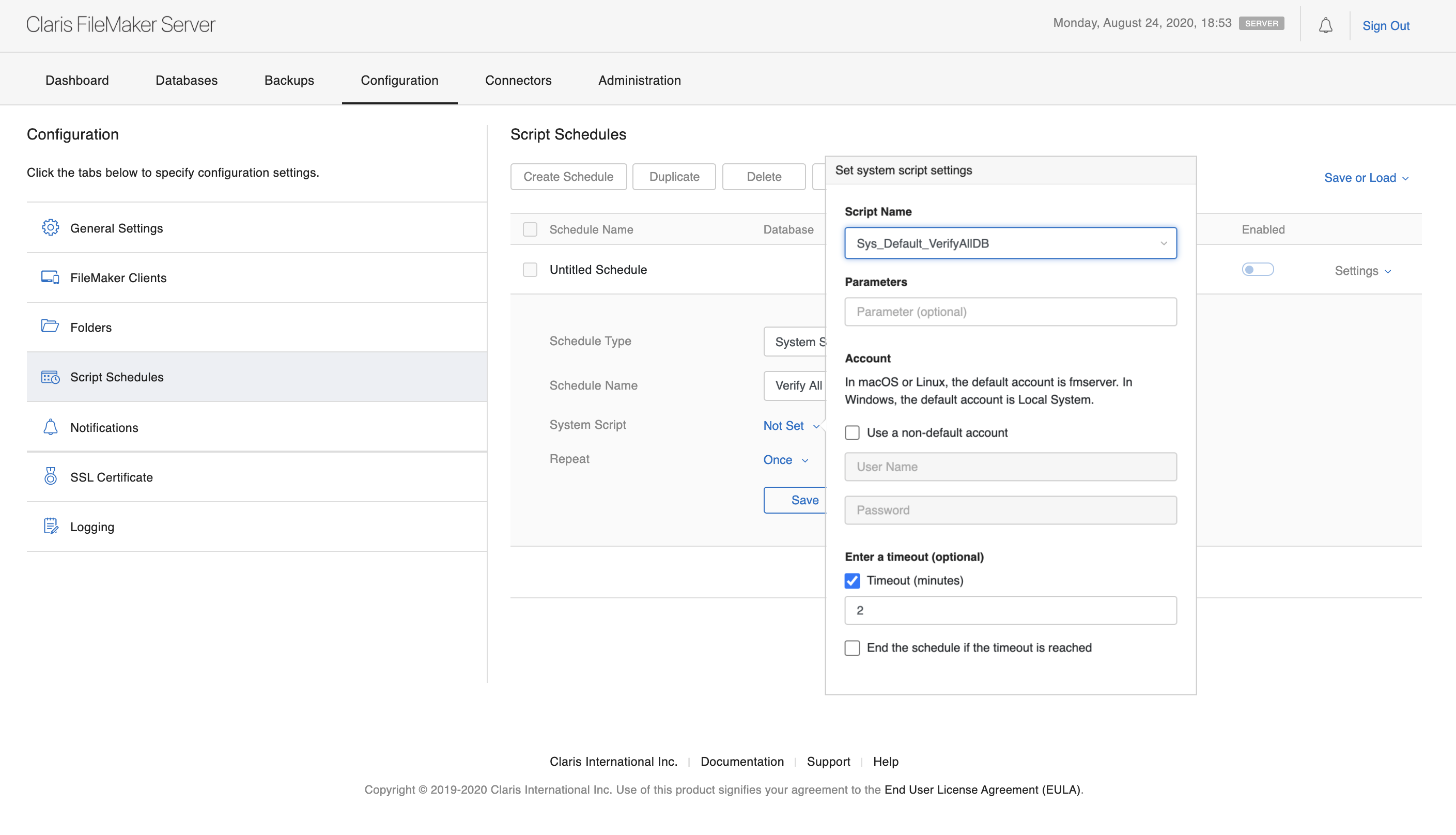Click the SSL Certificate medal icon
Viewport: 1456px width, 835px height.
(51, 476)
